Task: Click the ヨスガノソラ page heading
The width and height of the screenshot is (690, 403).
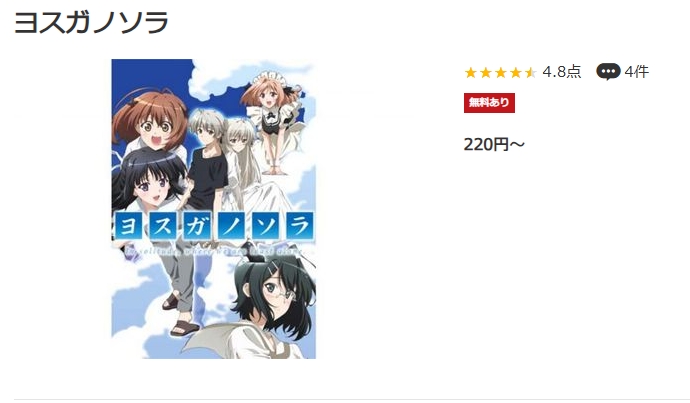Action: coord(92,22)
